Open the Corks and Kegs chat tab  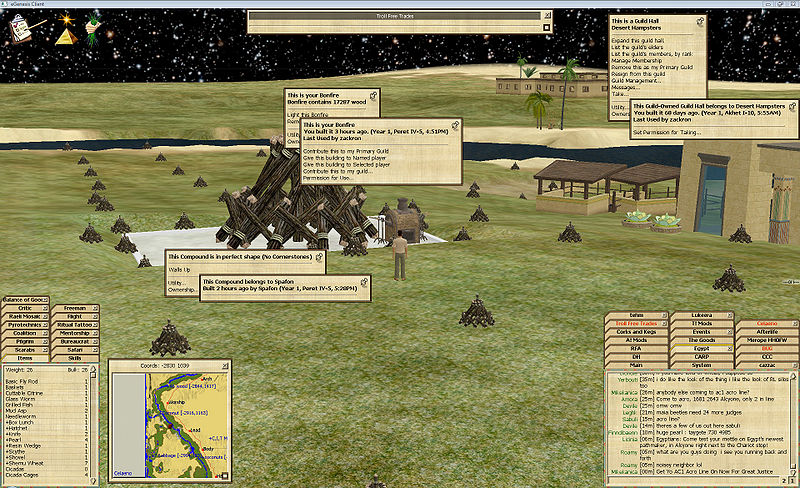click(x=636, y=332)
